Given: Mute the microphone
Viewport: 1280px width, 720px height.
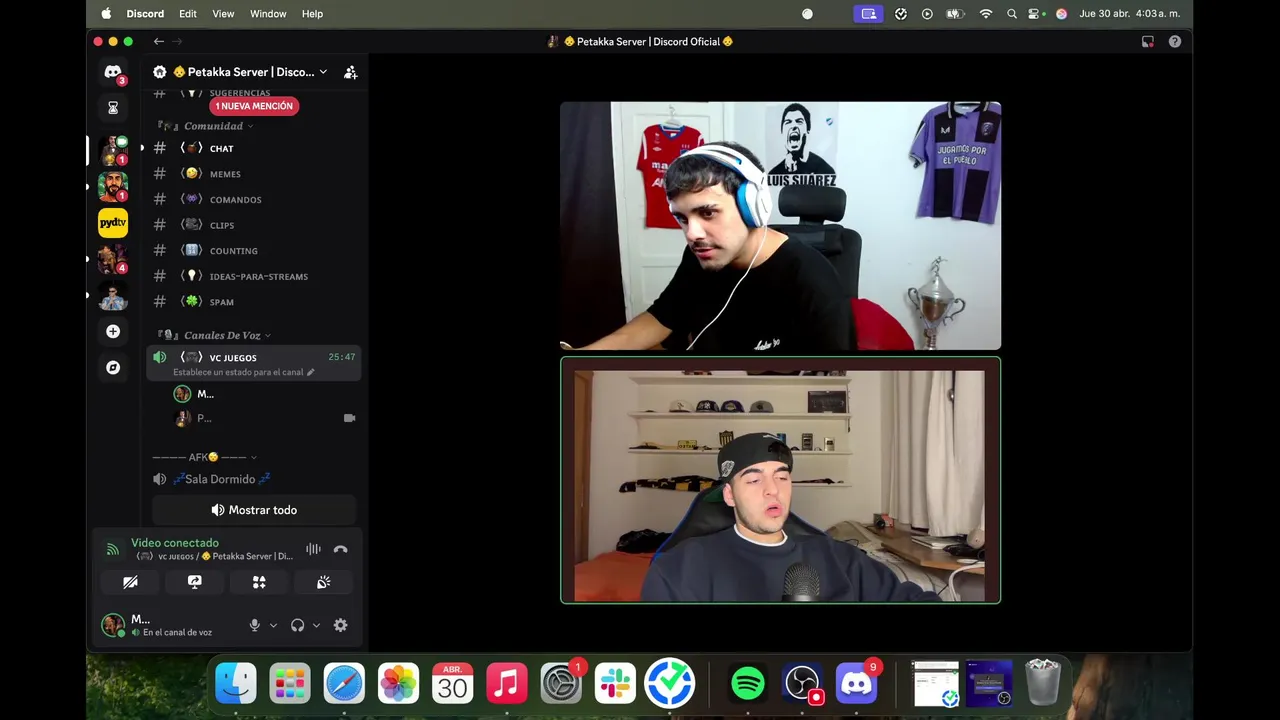Looking at the screenshot, I should tap(255, 625).
